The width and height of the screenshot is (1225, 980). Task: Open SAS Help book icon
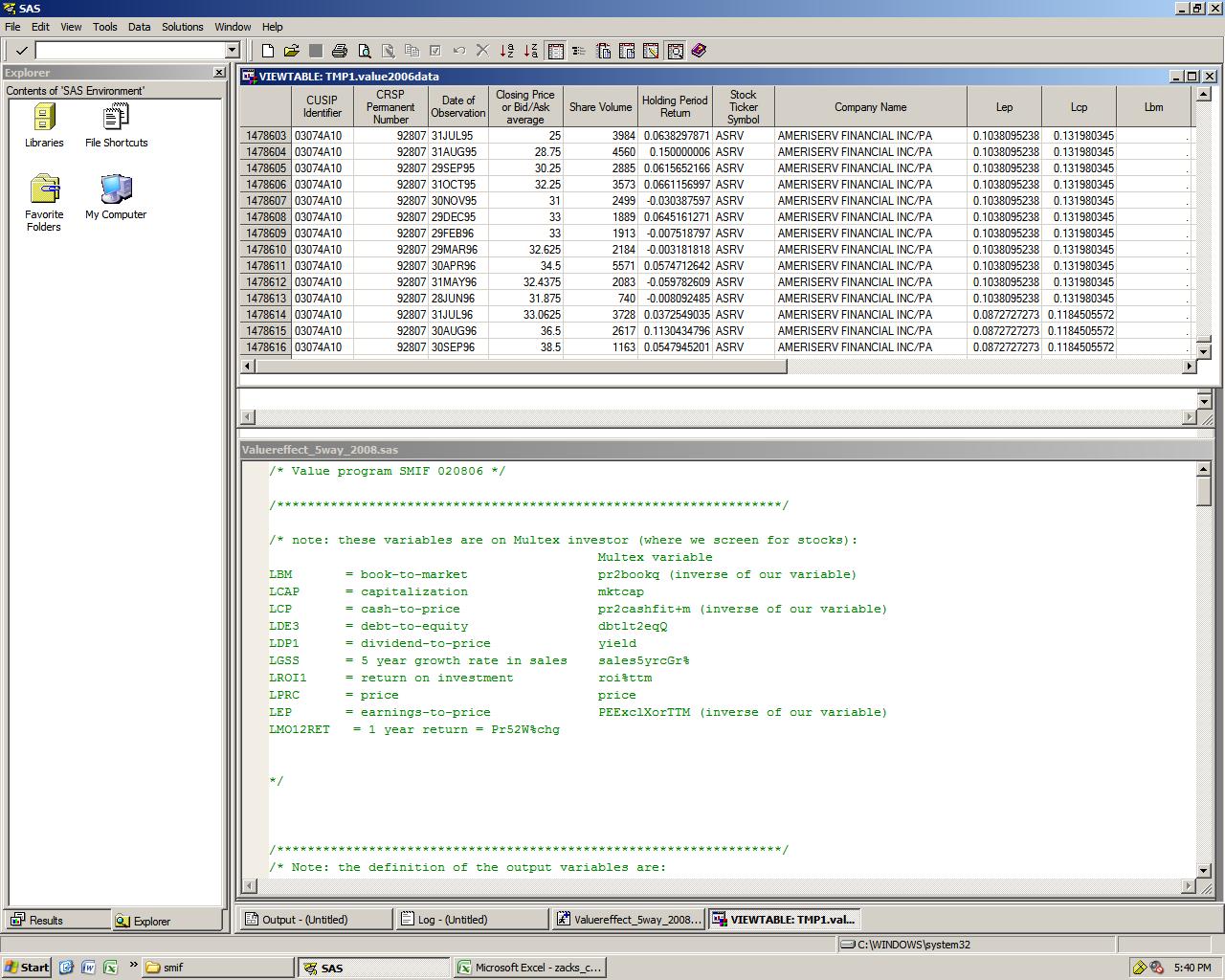[699, 51]
